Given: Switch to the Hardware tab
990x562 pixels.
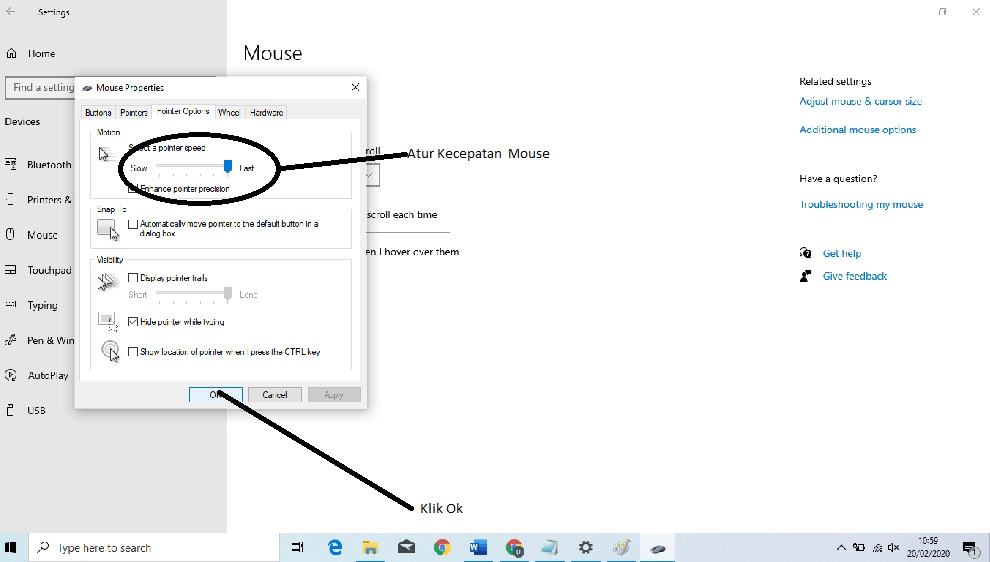Looking at the screenshot, I should tap(266, 112).
